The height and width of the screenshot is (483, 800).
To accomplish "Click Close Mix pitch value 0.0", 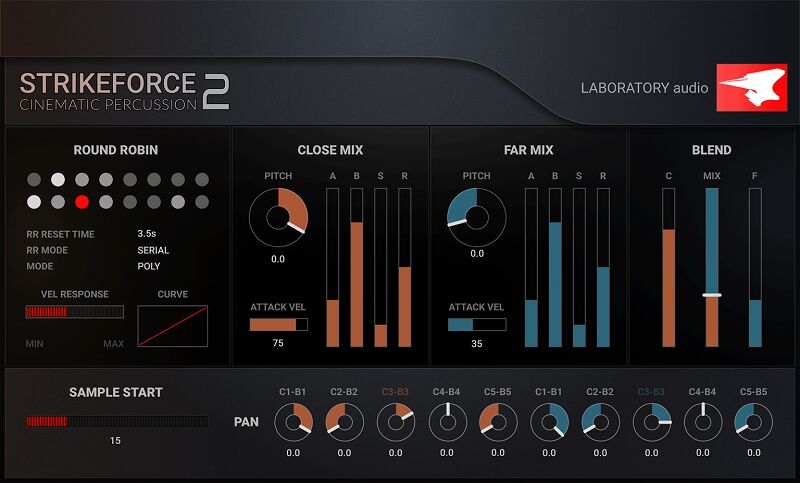I will tap(278, 259).
